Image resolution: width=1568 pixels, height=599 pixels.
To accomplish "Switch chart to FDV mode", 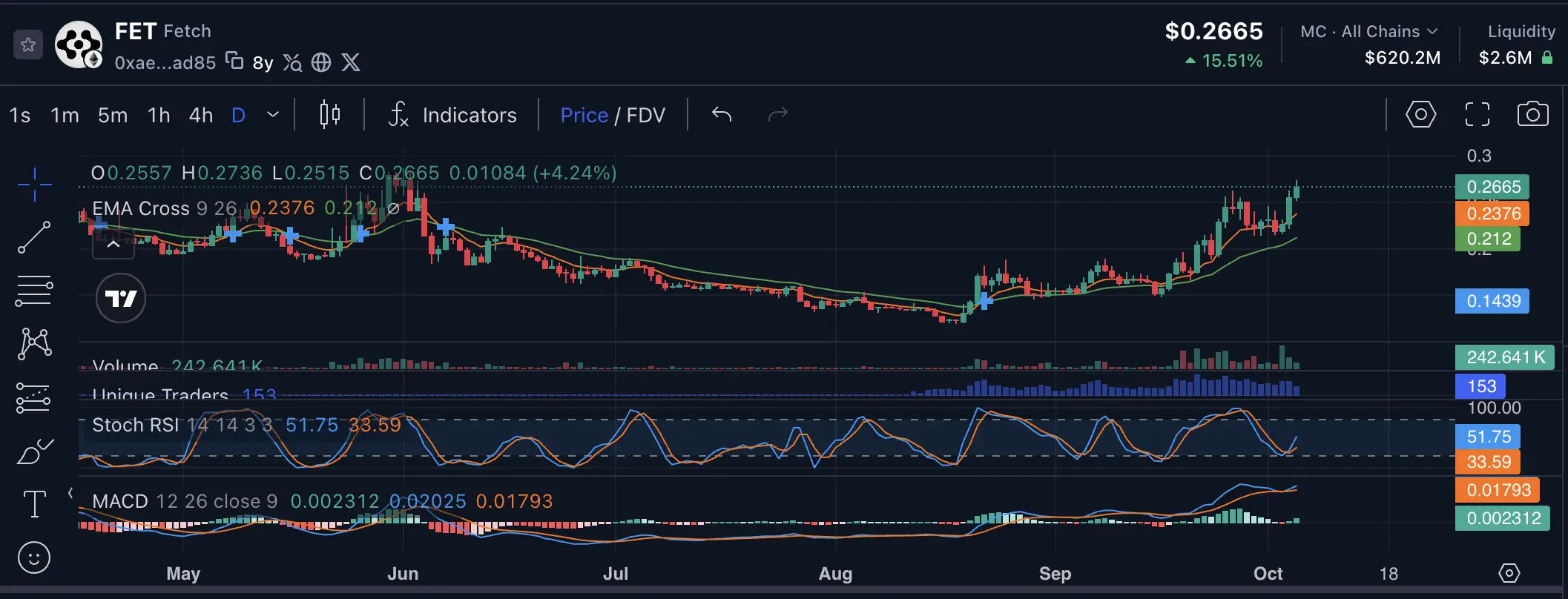I will point(646,116).
